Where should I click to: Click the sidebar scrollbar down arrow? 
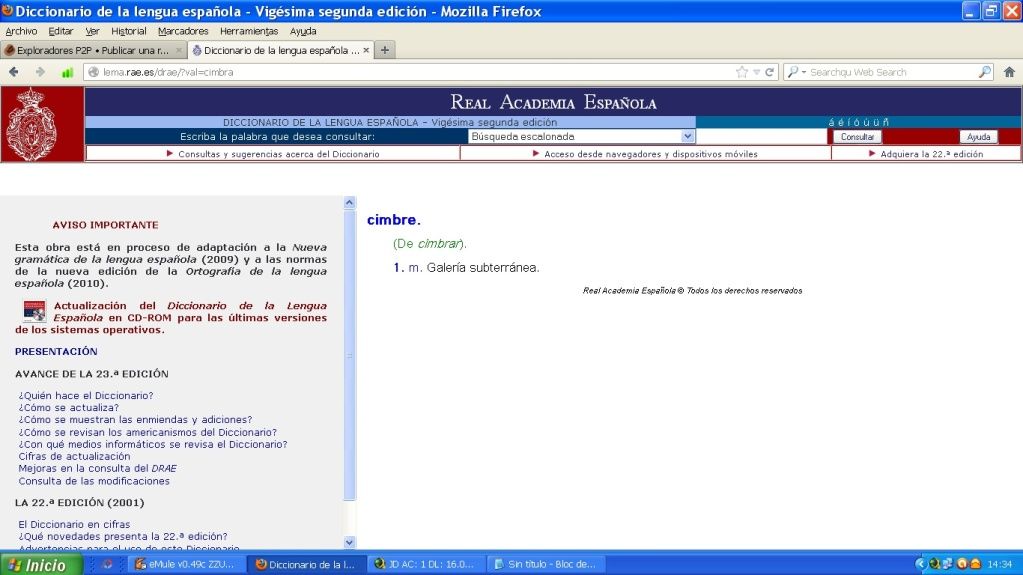click(349, 542)
